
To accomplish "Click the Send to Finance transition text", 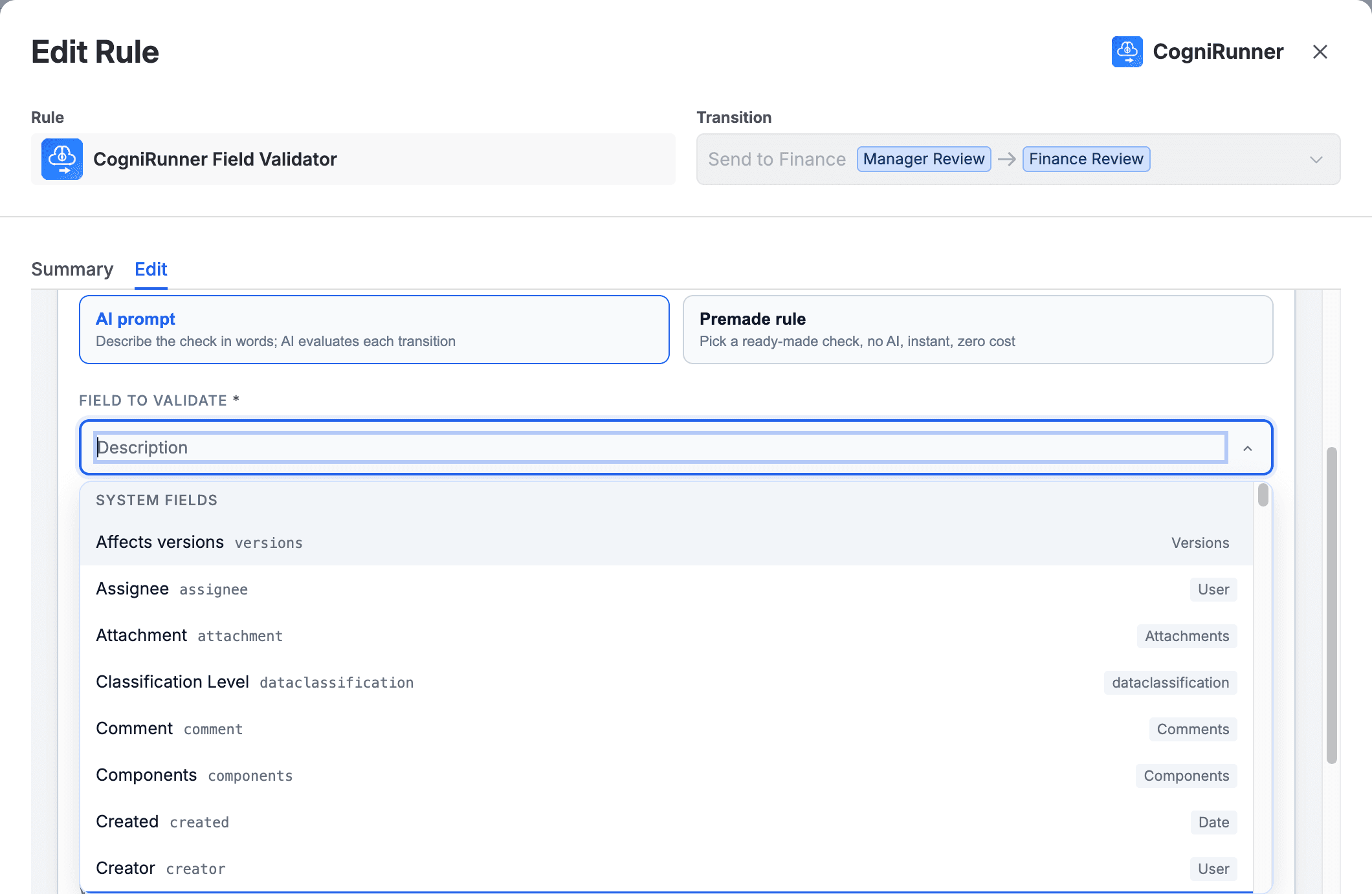I will coord(777,159).
